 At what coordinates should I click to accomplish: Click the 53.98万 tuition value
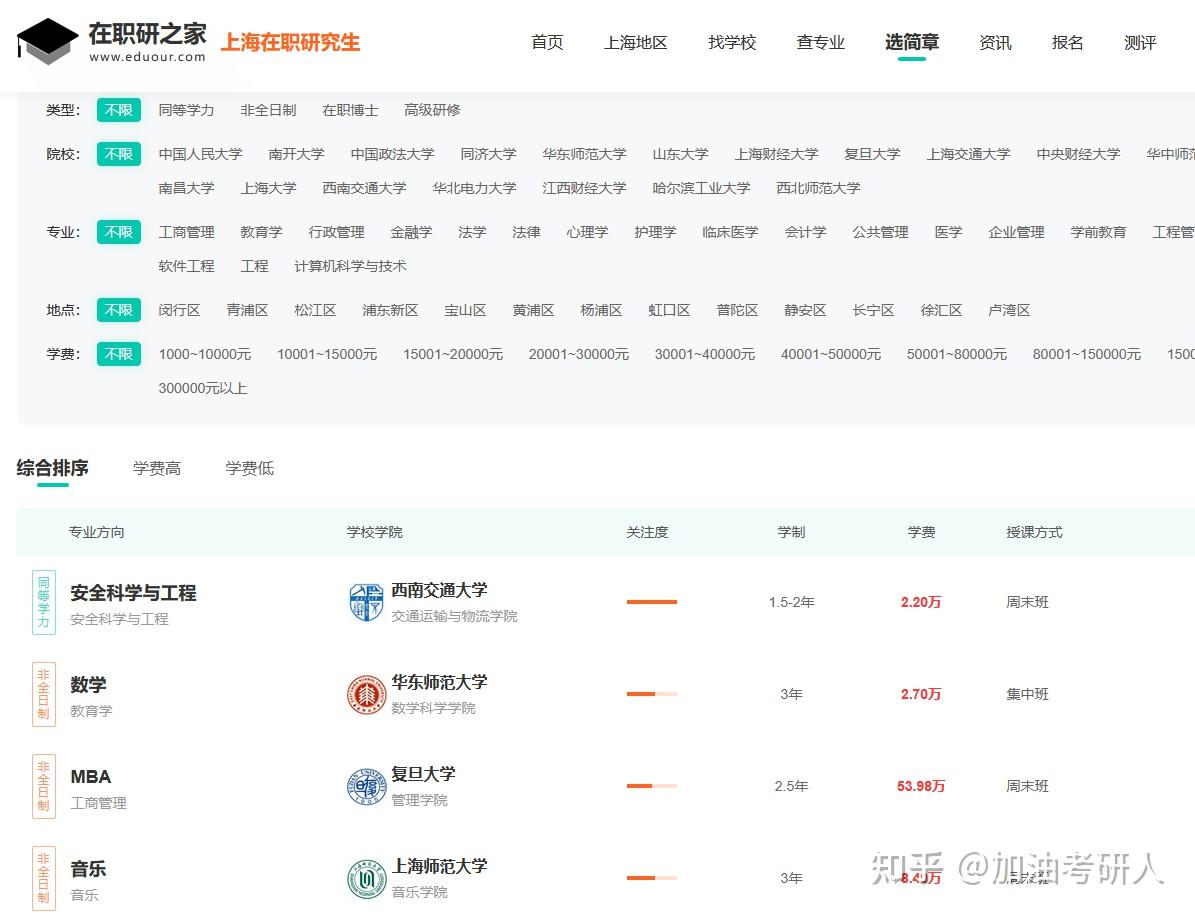921,786
